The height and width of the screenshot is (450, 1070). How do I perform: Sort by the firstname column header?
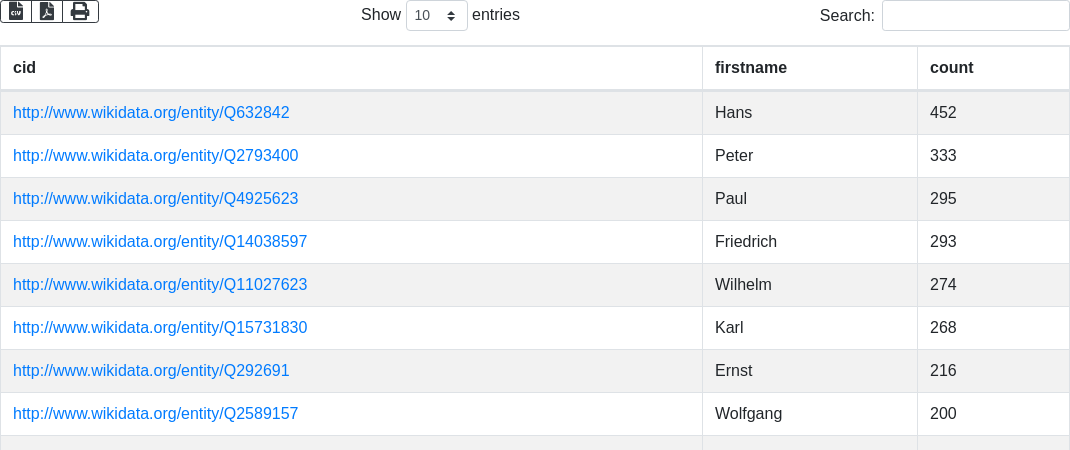[750, 68]
